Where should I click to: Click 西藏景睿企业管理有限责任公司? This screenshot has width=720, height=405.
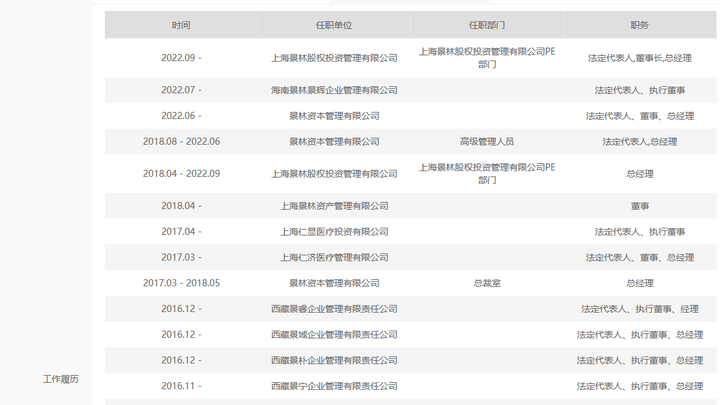(334, 309)
